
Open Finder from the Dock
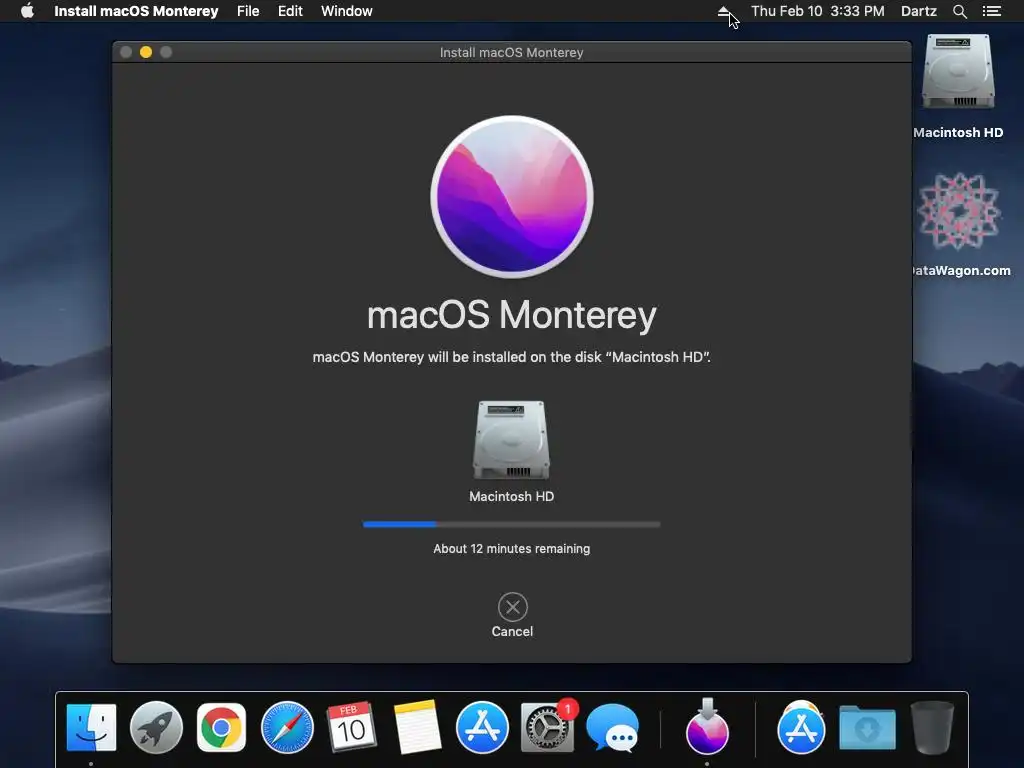coord(91,727)
